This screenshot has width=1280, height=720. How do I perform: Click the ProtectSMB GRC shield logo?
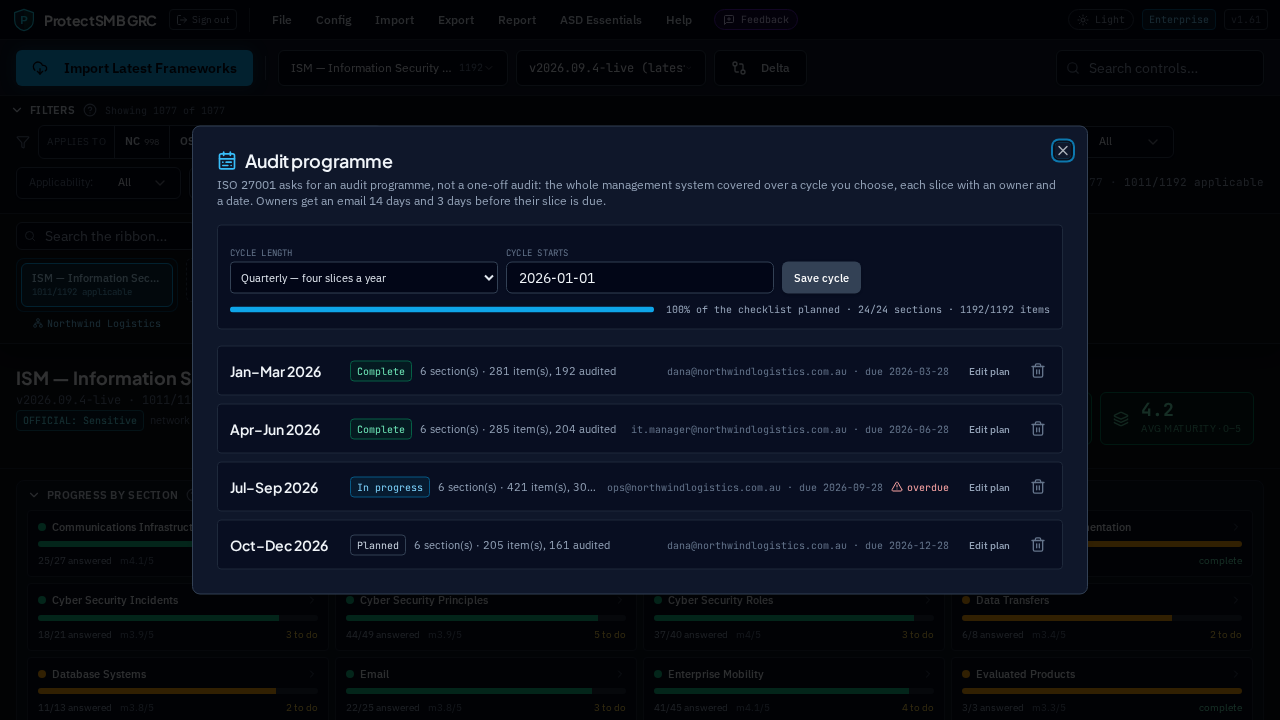point(24,20)
